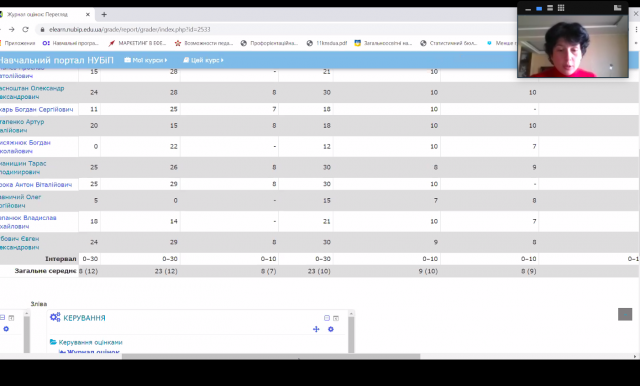Screen dimensions: 640x386
Task: Expand the Цей курс dropdown menu
Action: [203, 60]
